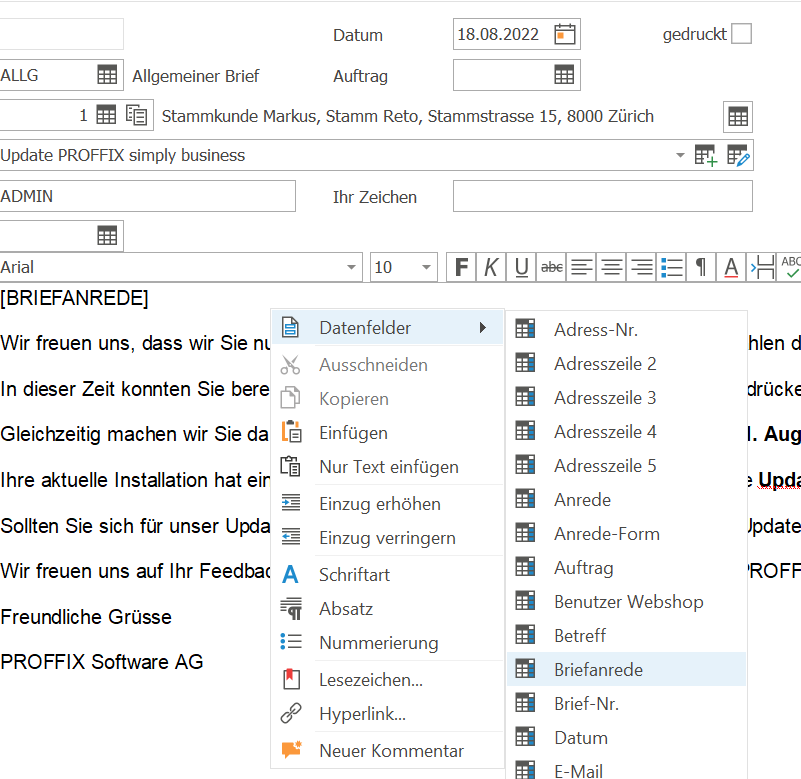Choose Kopieren from context menu
The image size is (801, 779).
pos(388,399)
